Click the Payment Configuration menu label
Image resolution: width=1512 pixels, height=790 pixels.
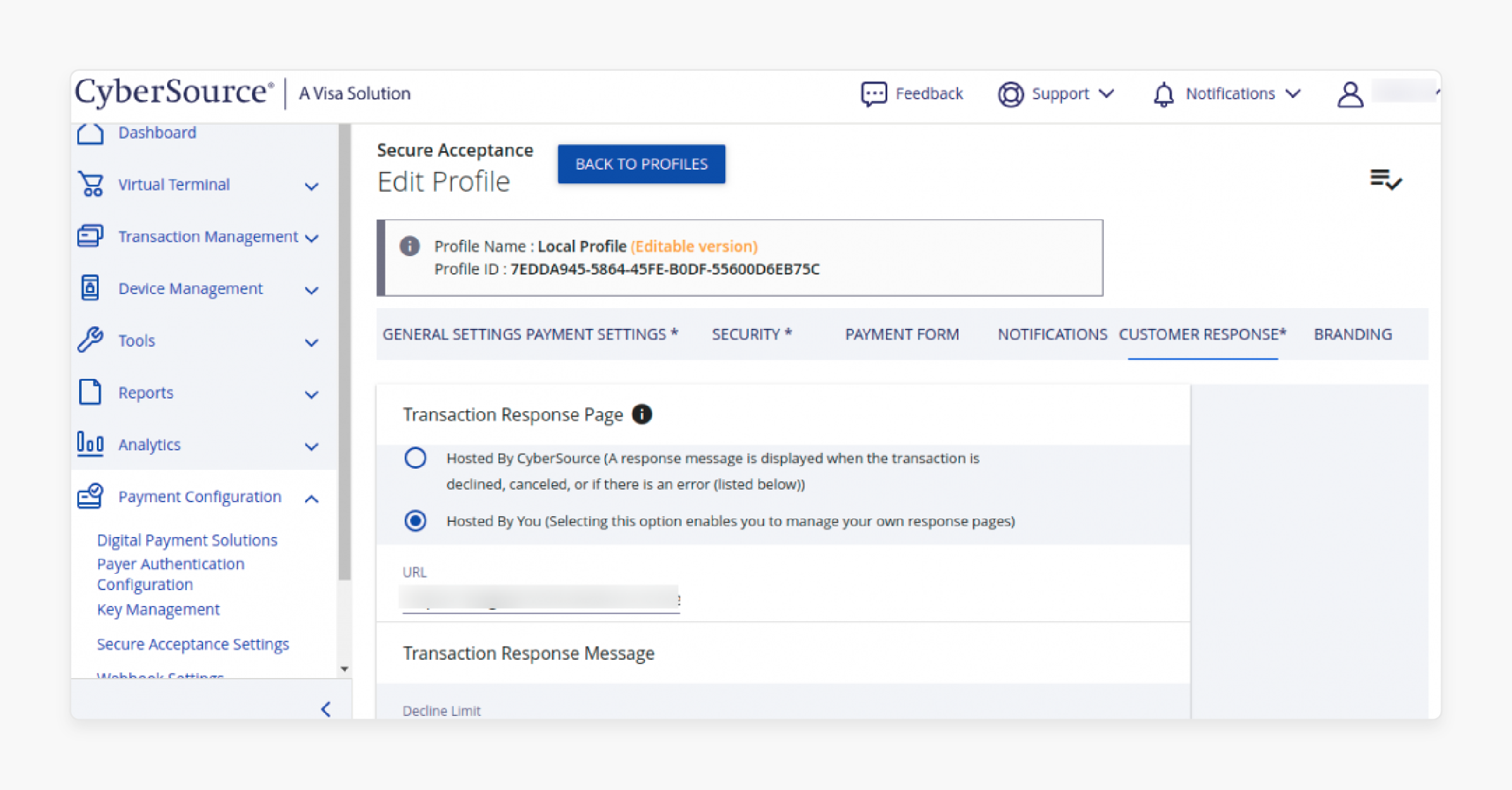click(x=200, y=497)
